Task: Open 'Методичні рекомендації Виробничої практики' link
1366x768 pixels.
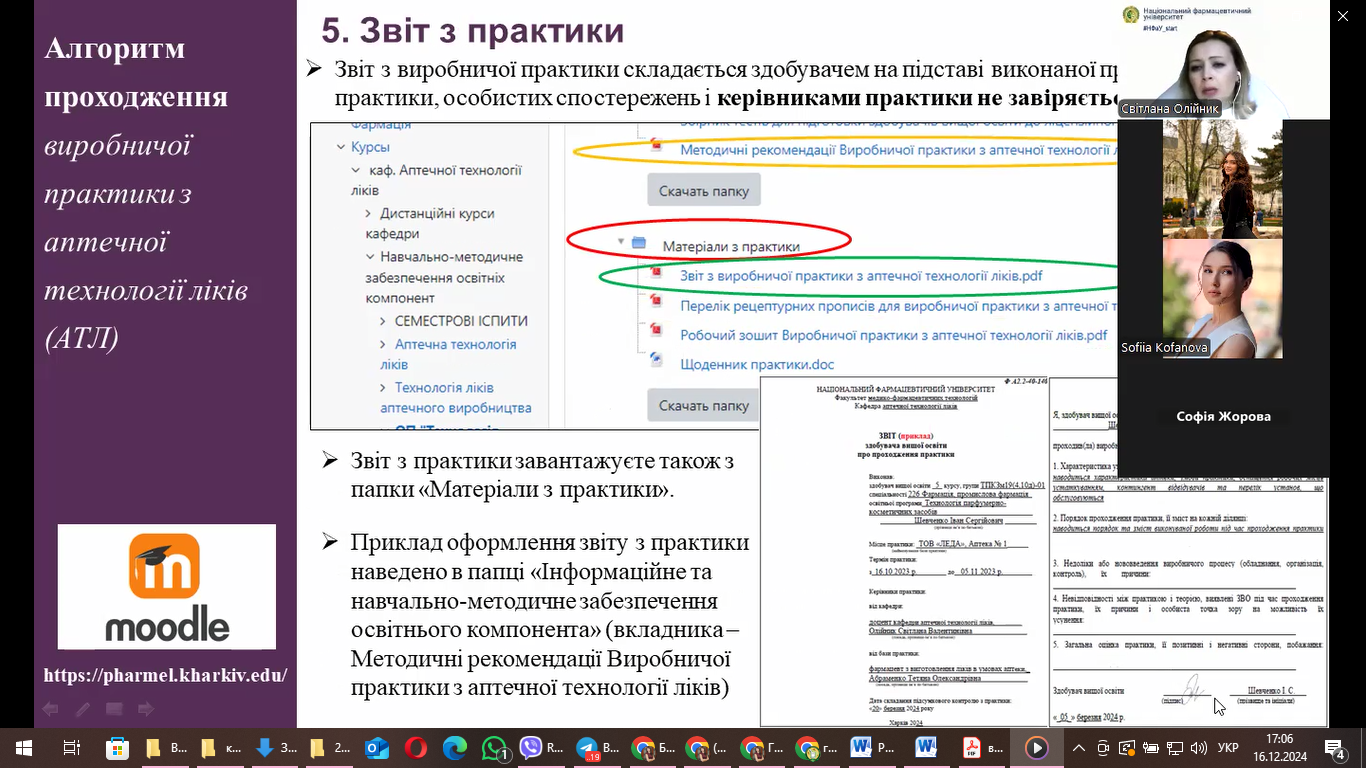Action: click(898, 150)
